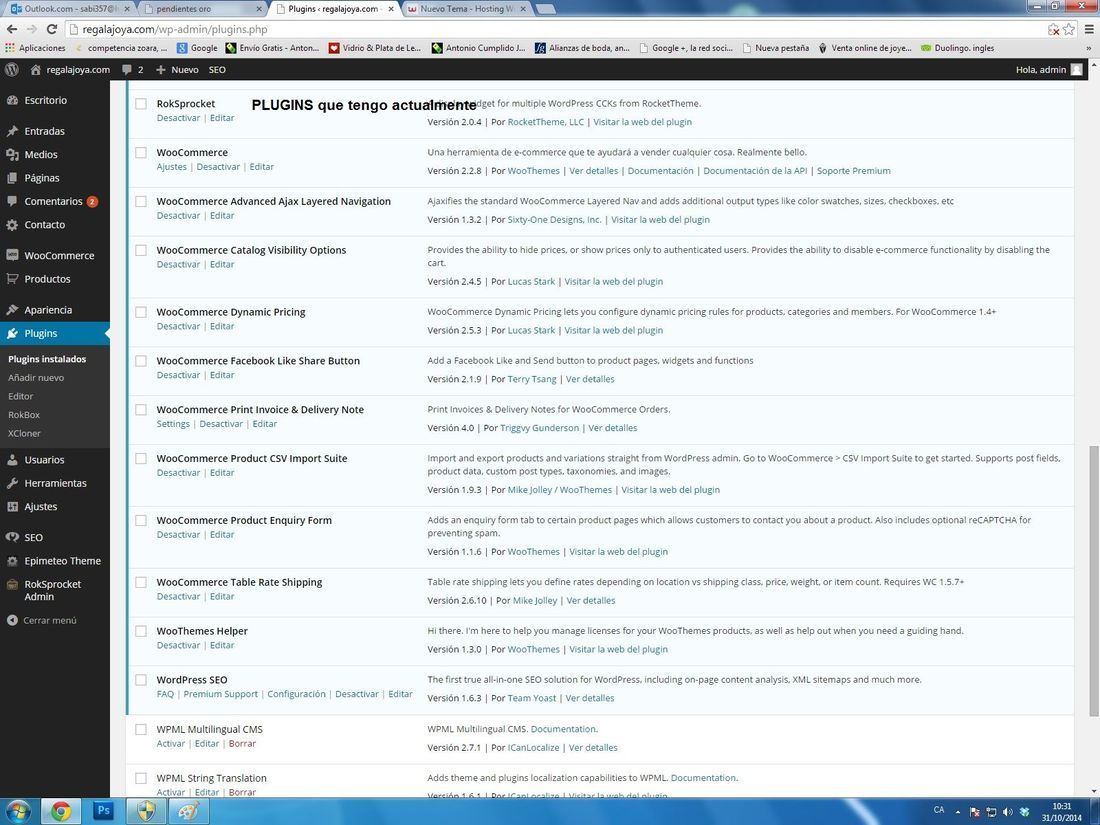
Task: Check WooCommerce Table Rate Shipping checkbox
Action: 141,582
